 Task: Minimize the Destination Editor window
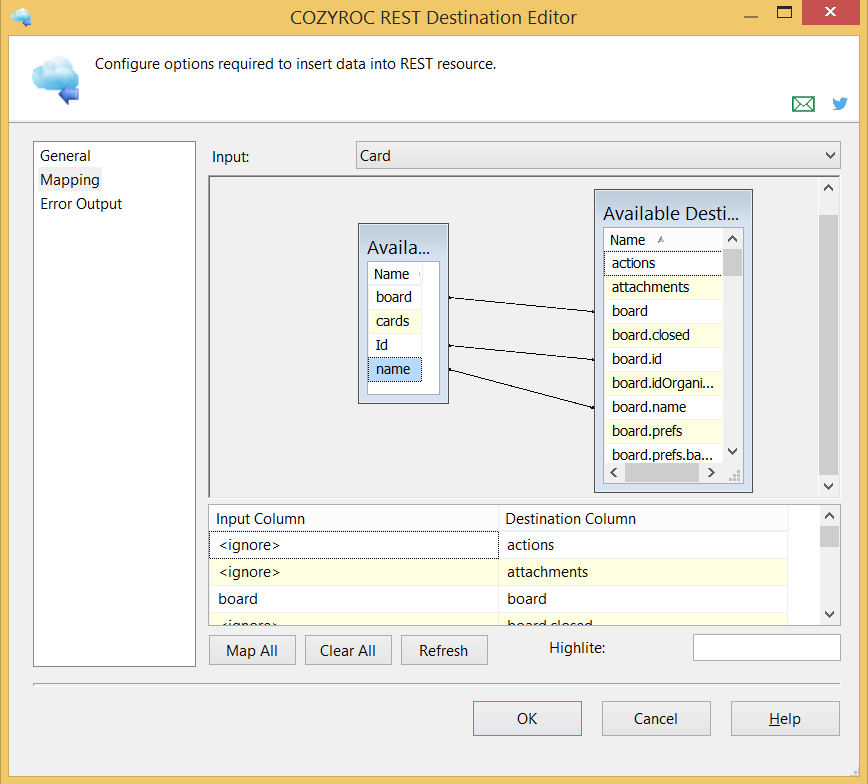point(751,17)
